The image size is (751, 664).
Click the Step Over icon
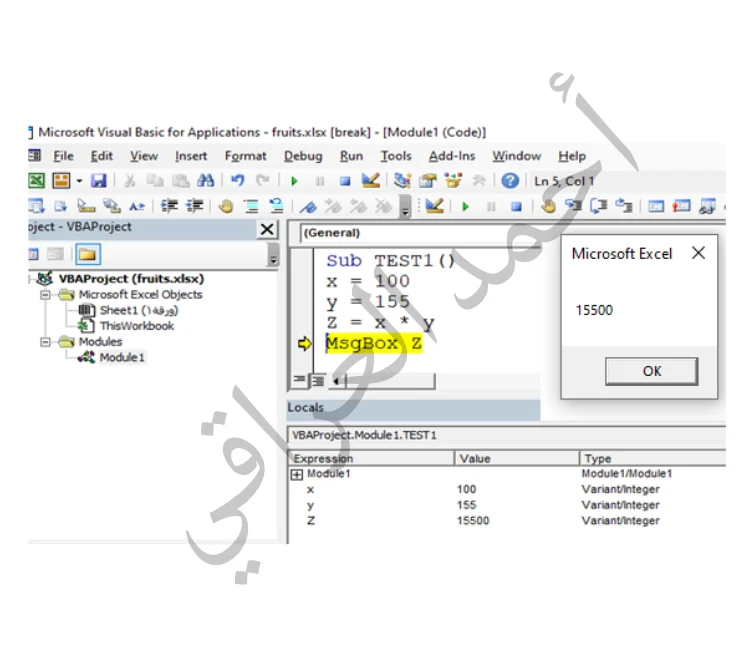(598, 206)
